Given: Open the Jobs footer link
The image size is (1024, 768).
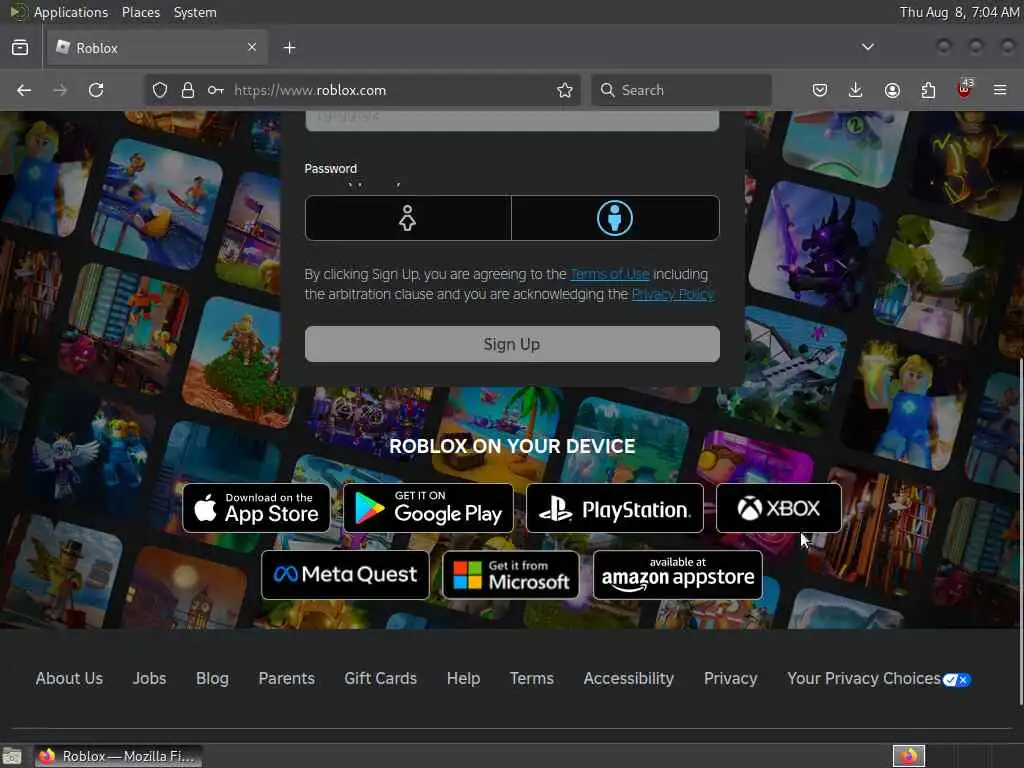Looking at the screenshot, I should pos(150,679).
